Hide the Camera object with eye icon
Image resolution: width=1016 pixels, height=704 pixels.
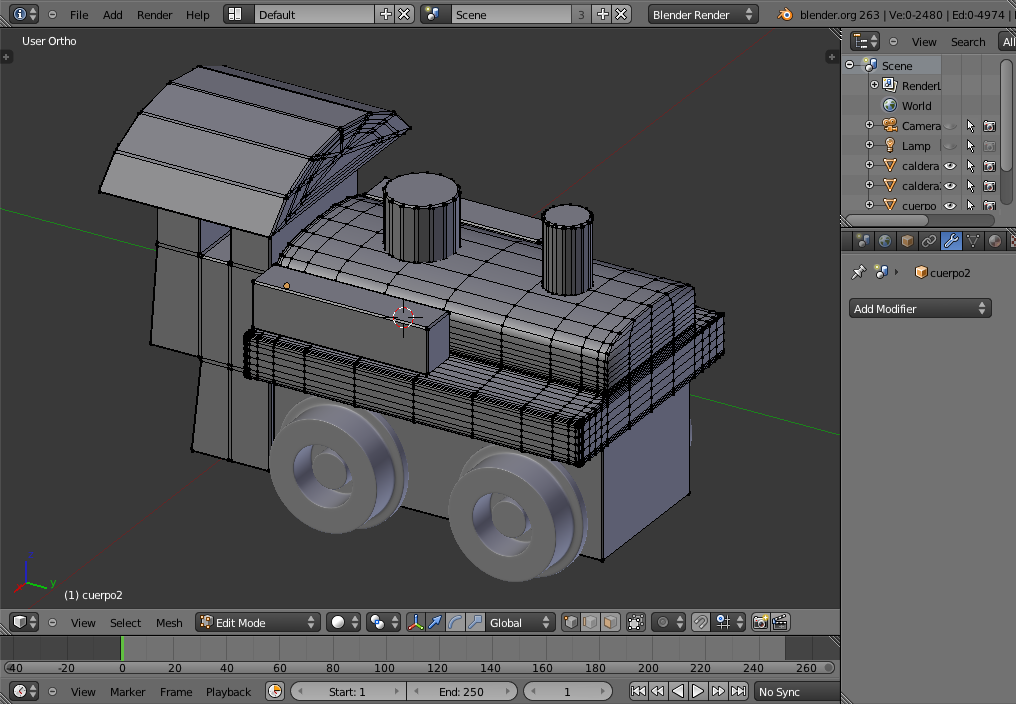pos(950,126)
